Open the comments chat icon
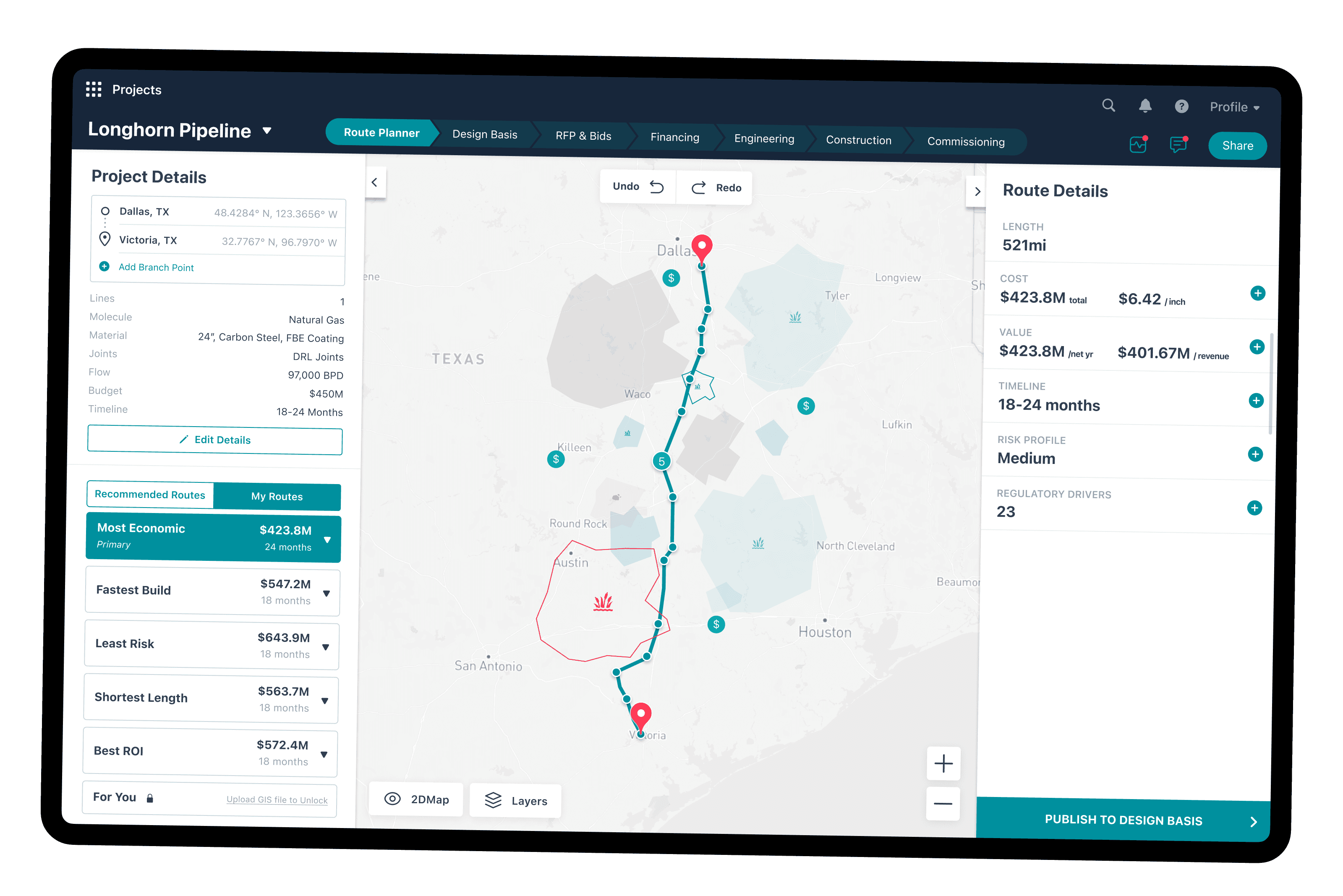 (x=1178, y=145)
